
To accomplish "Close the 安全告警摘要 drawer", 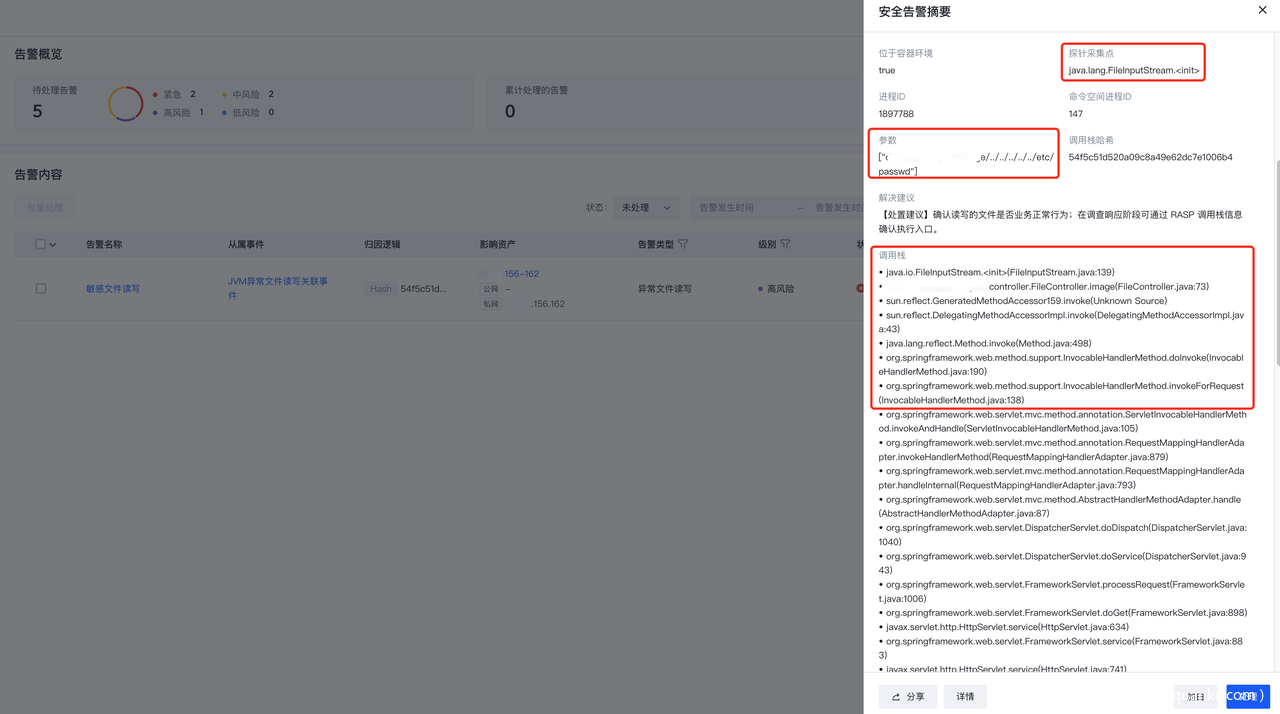I will pos(1262,10).
